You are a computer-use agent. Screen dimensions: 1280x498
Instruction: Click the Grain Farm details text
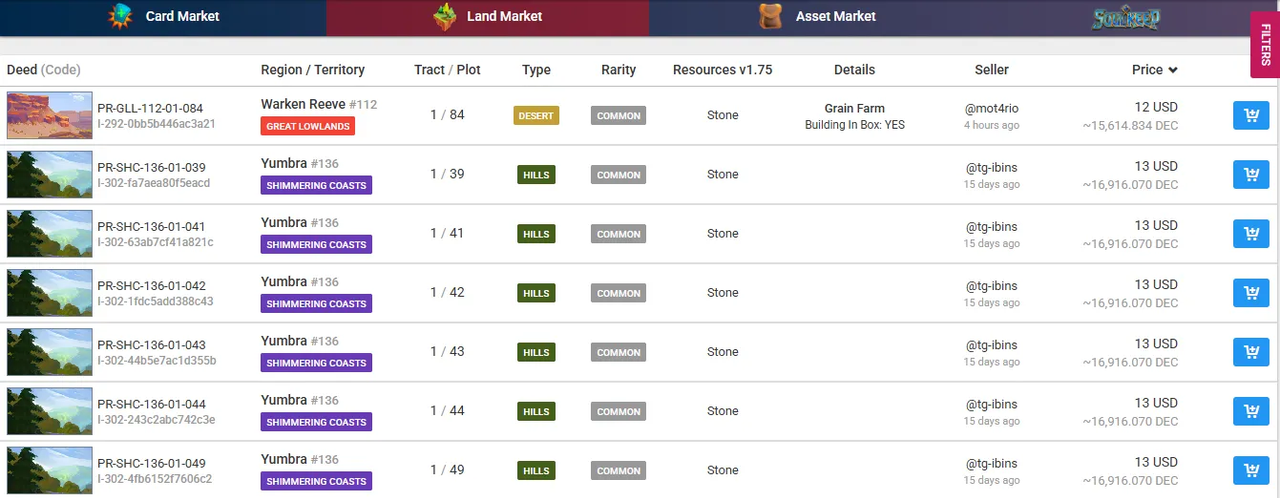[854, 108]
